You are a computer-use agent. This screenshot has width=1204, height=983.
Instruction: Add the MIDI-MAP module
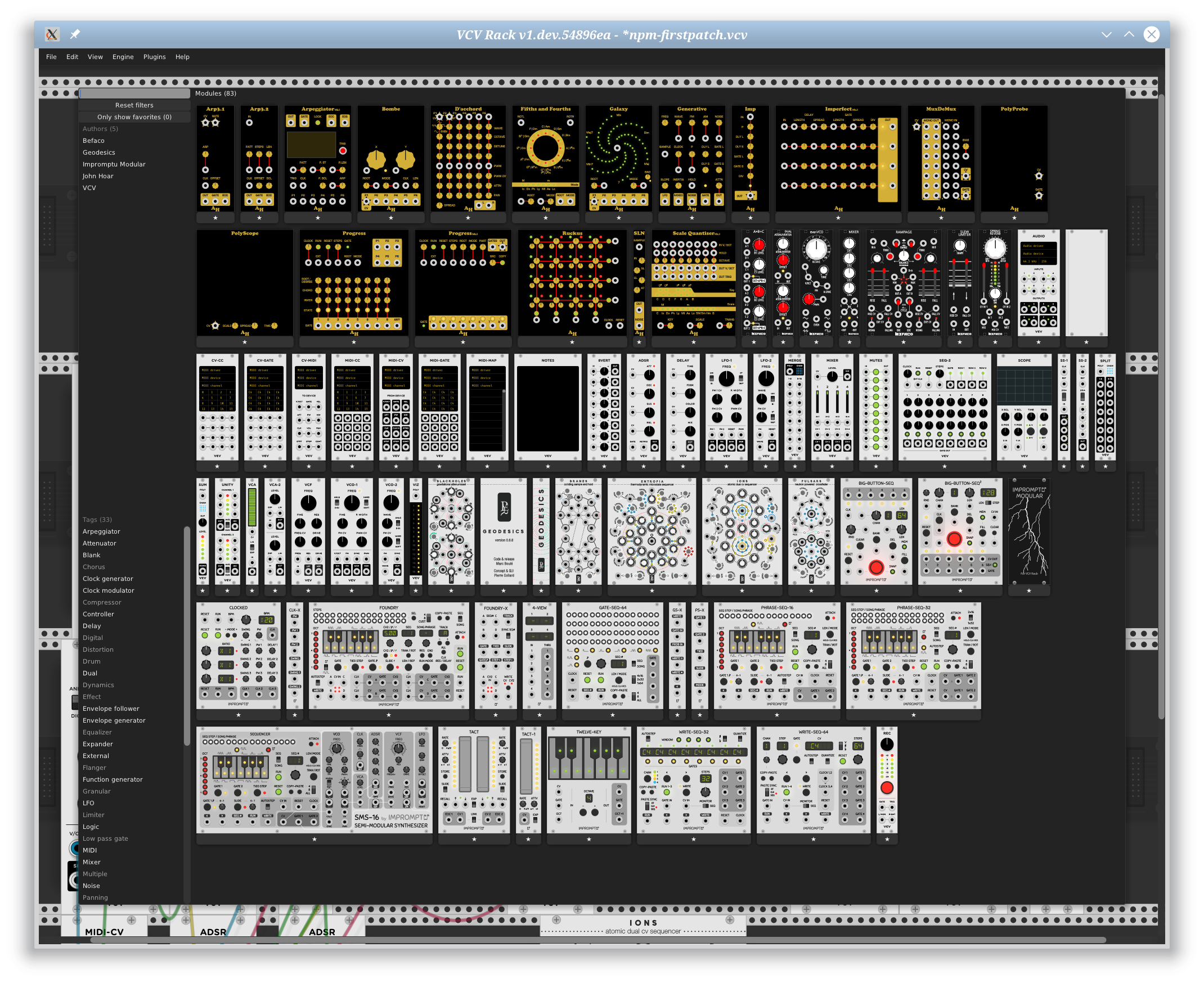click(x=487, y=408)
